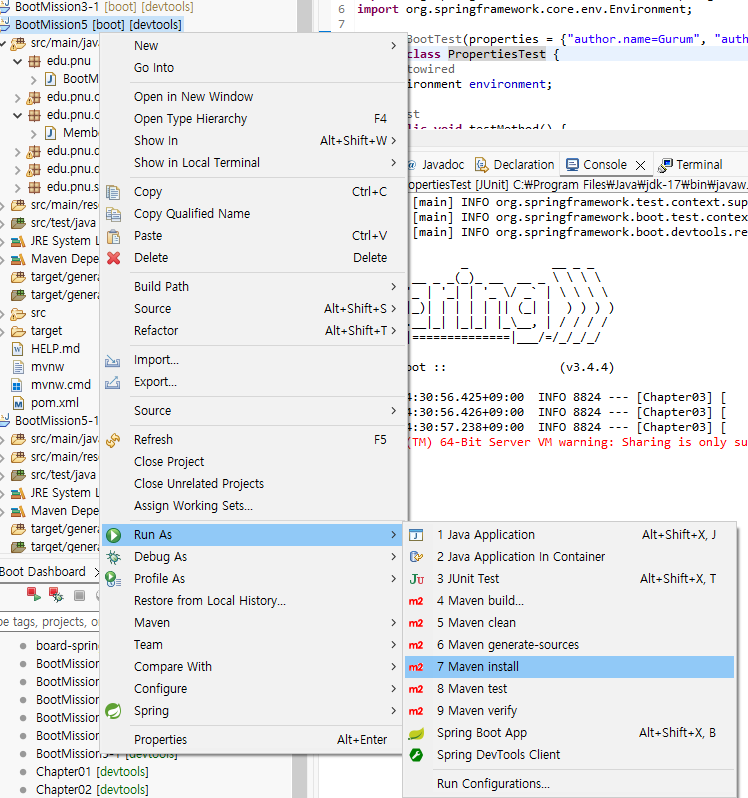Open the Boot Dashboard view tab
Screen dimensions: 748x798
[x=43, y=572]
